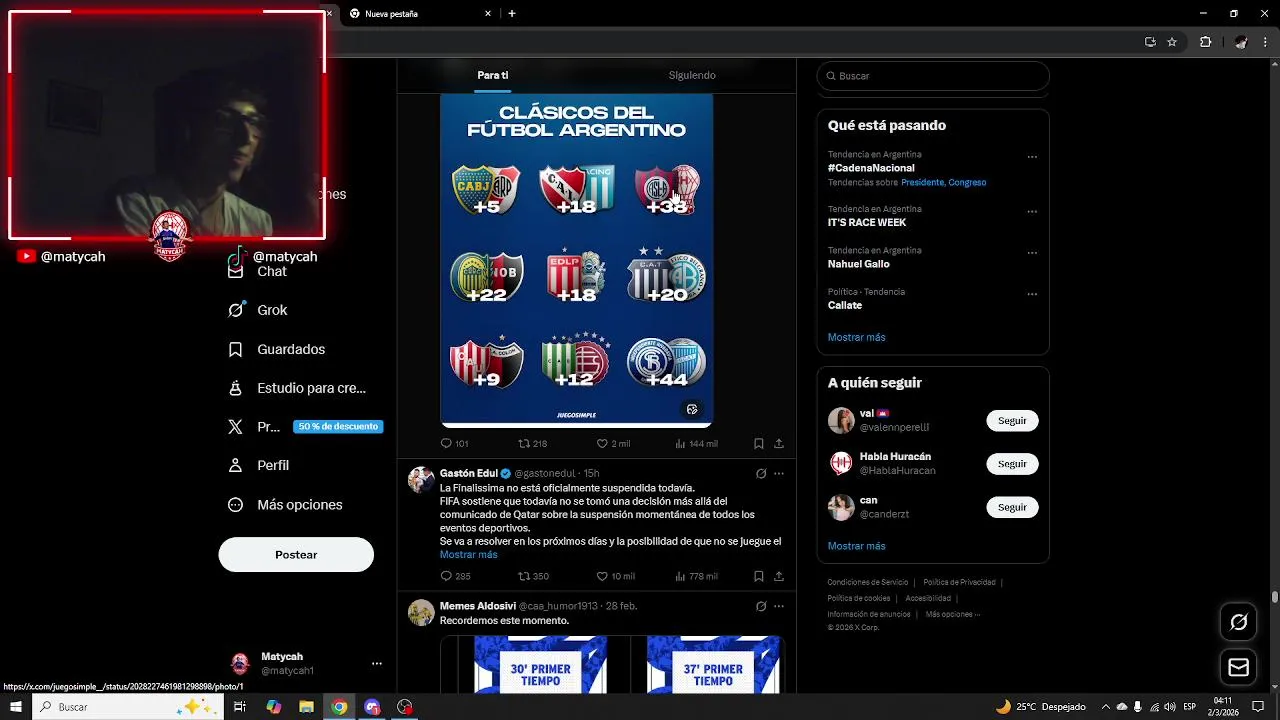Viewport: 1280px width, 720px height.
Task: Follow Habla Huracán account
Action: (1012, 464)
